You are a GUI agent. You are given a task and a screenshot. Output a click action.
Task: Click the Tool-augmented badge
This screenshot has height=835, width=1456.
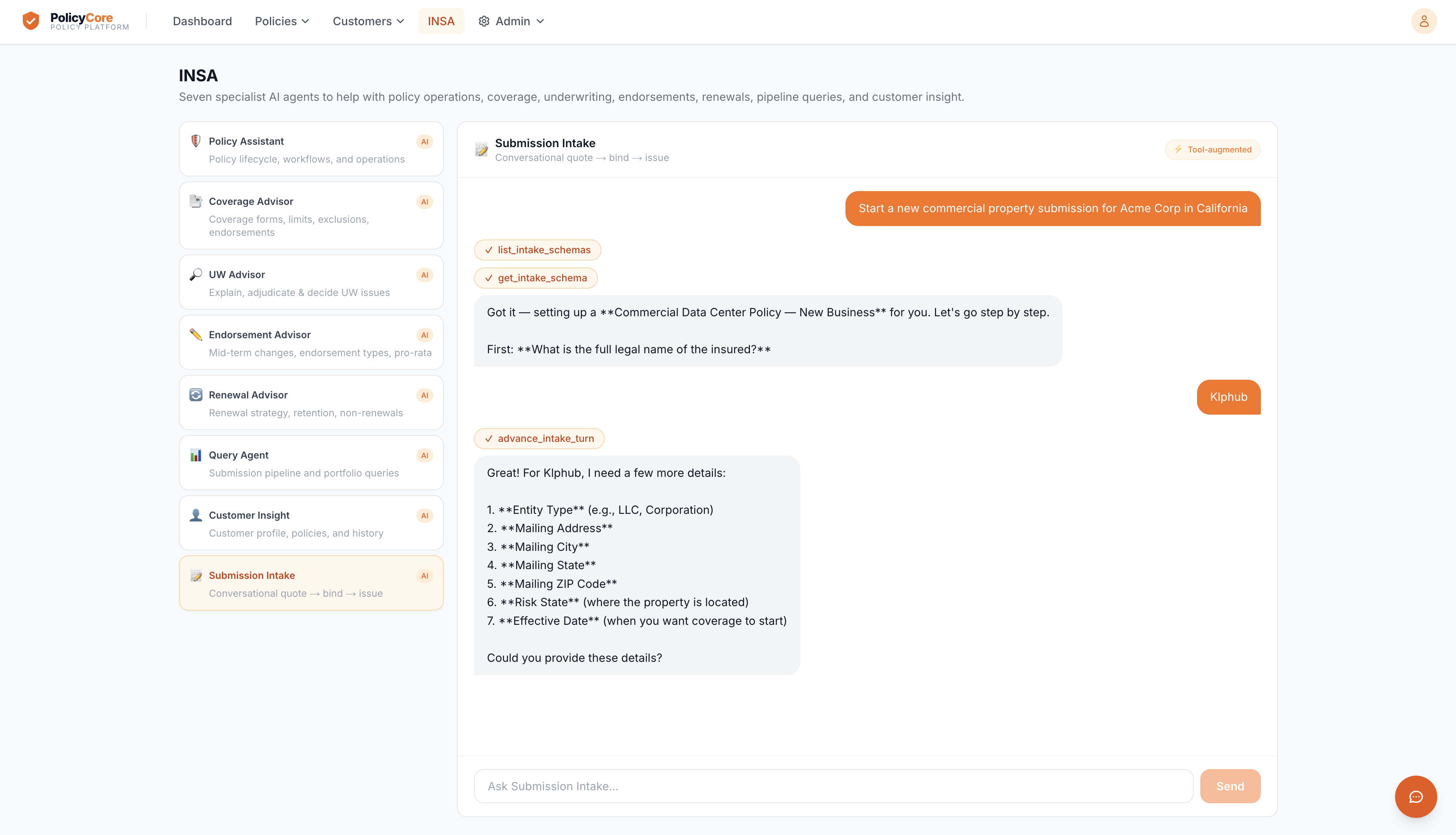click(x=1213, y=150)
